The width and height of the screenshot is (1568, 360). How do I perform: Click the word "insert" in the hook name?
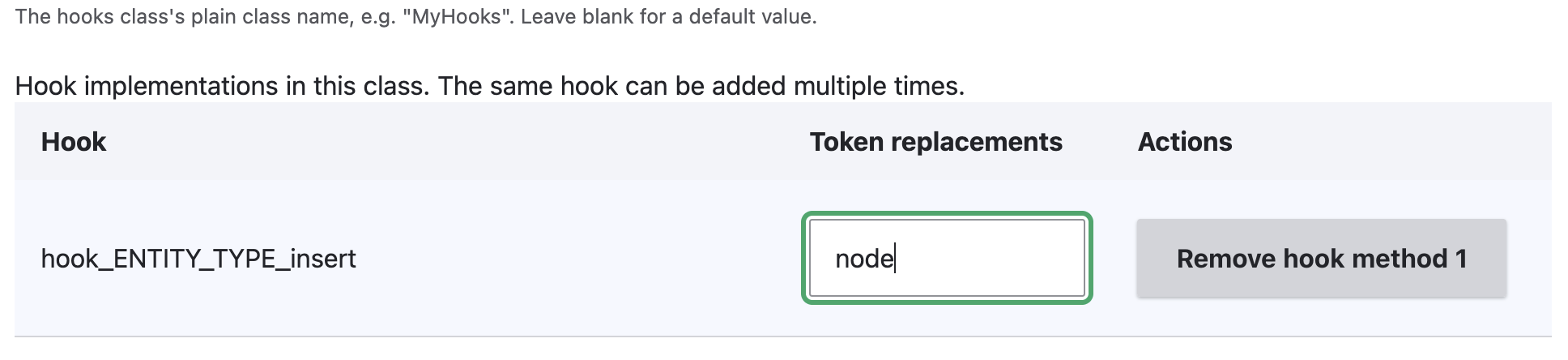[x=323, y=259]
